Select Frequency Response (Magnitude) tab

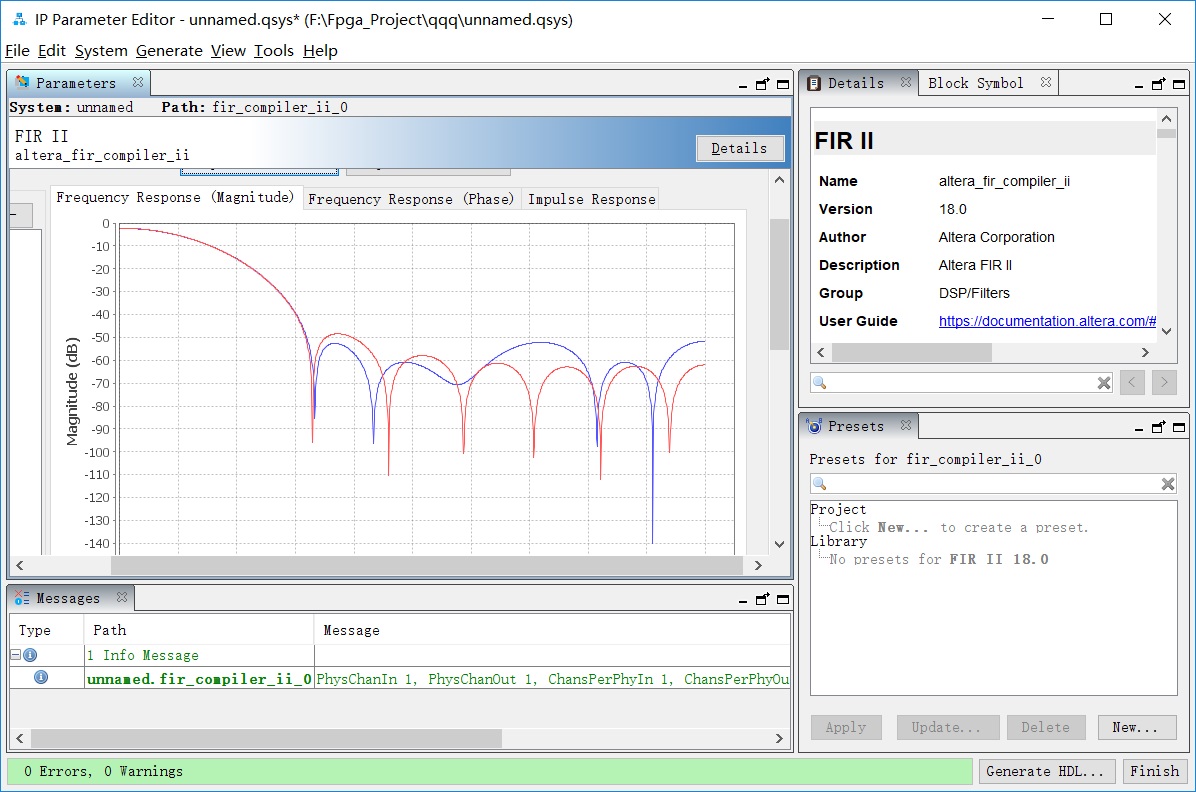point(175,197)
